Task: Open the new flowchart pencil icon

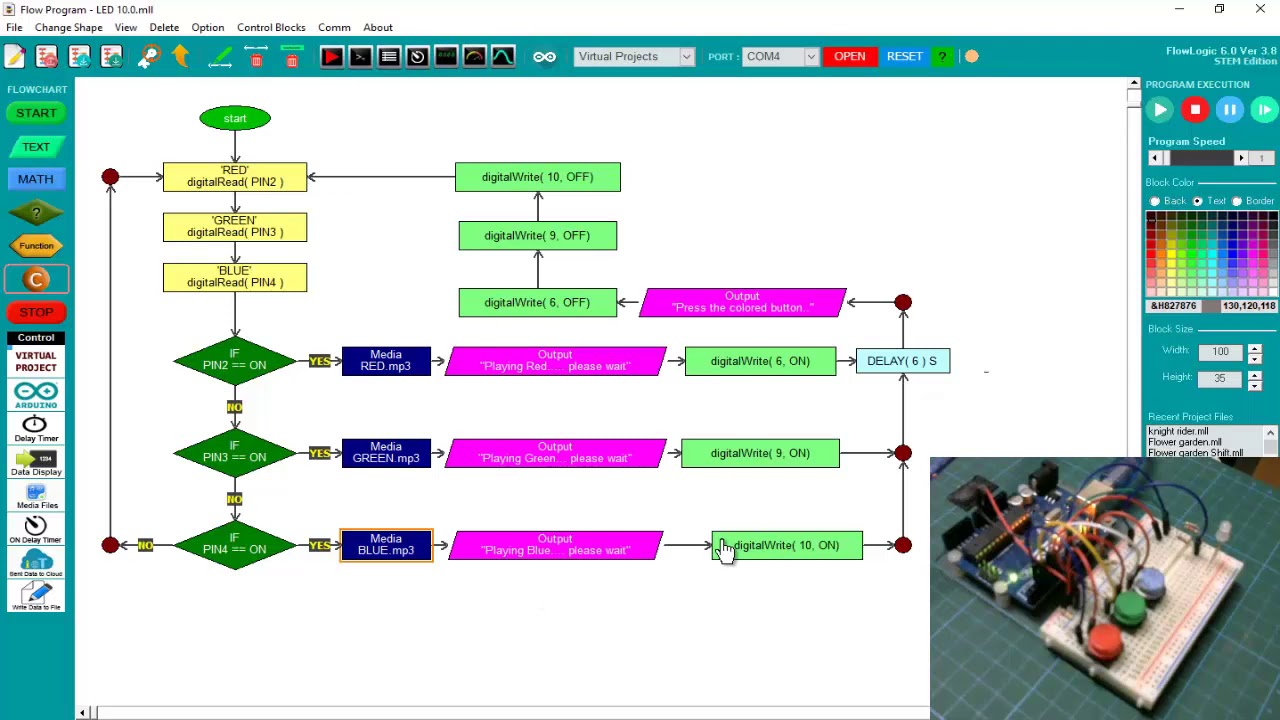Action: tap(15, 57)
